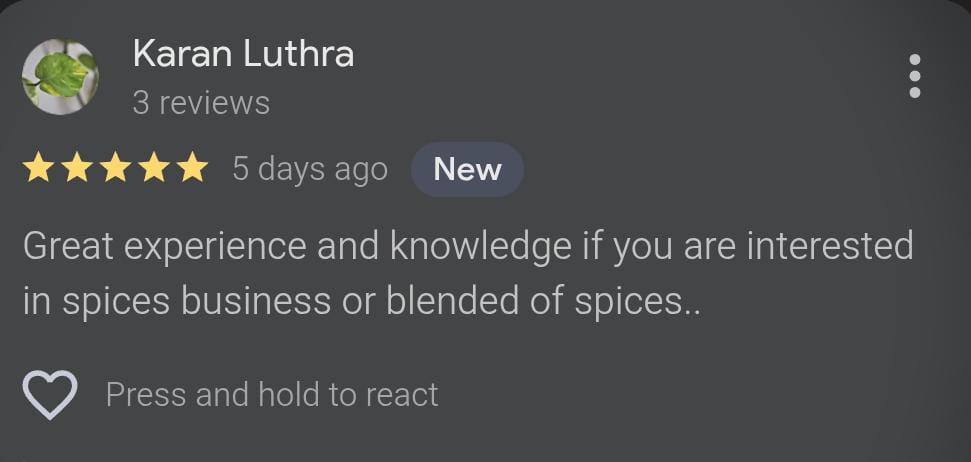Click the review's first line of text
The width and height of the screenshot is (971, 462).
point(468,246)
